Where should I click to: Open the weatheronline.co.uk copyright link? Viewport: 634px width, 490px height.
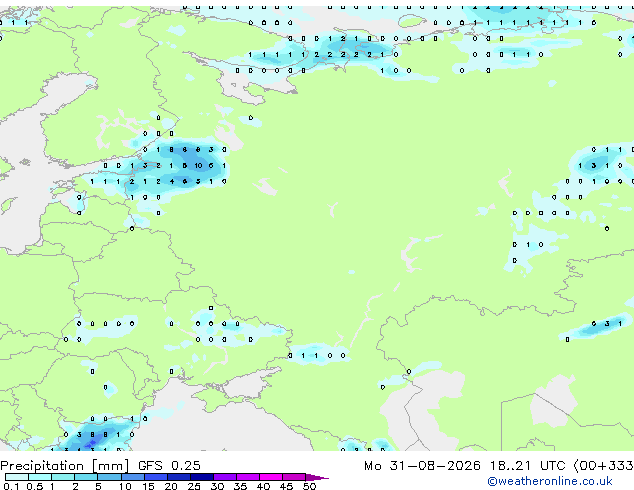[x=550, y=481]
